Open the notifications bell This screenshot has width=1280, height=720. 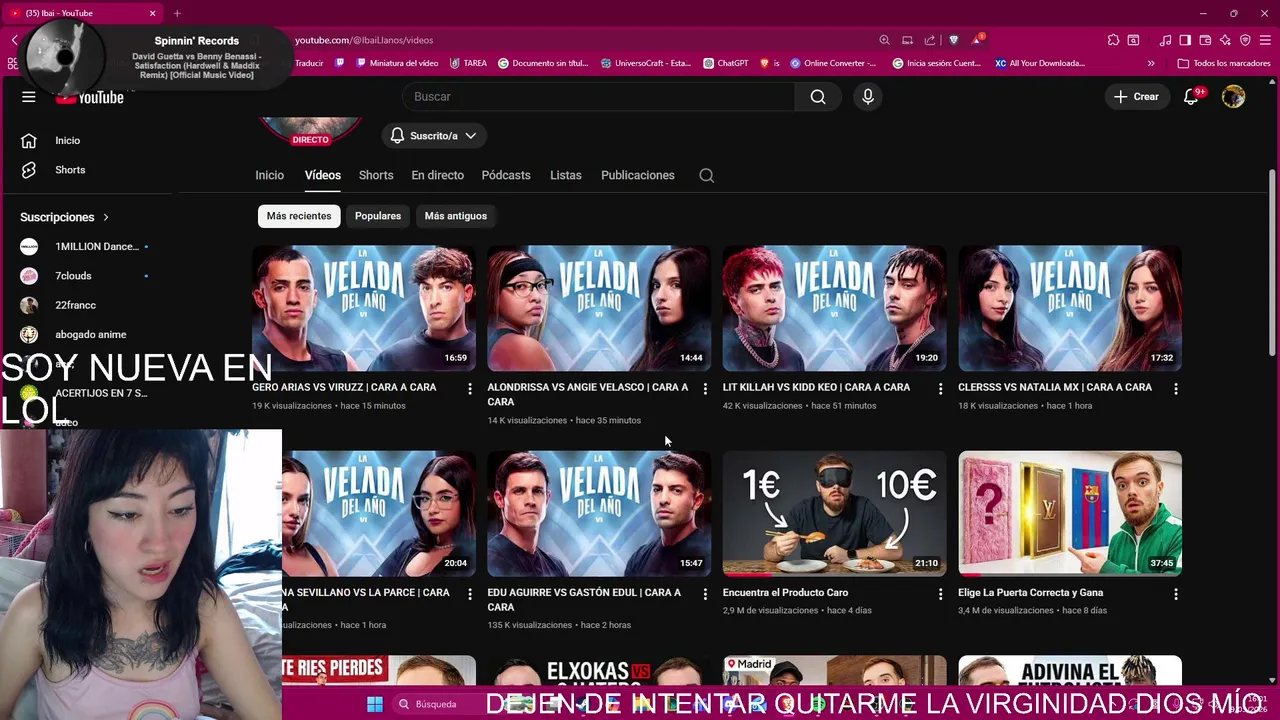coord(1191,97)
